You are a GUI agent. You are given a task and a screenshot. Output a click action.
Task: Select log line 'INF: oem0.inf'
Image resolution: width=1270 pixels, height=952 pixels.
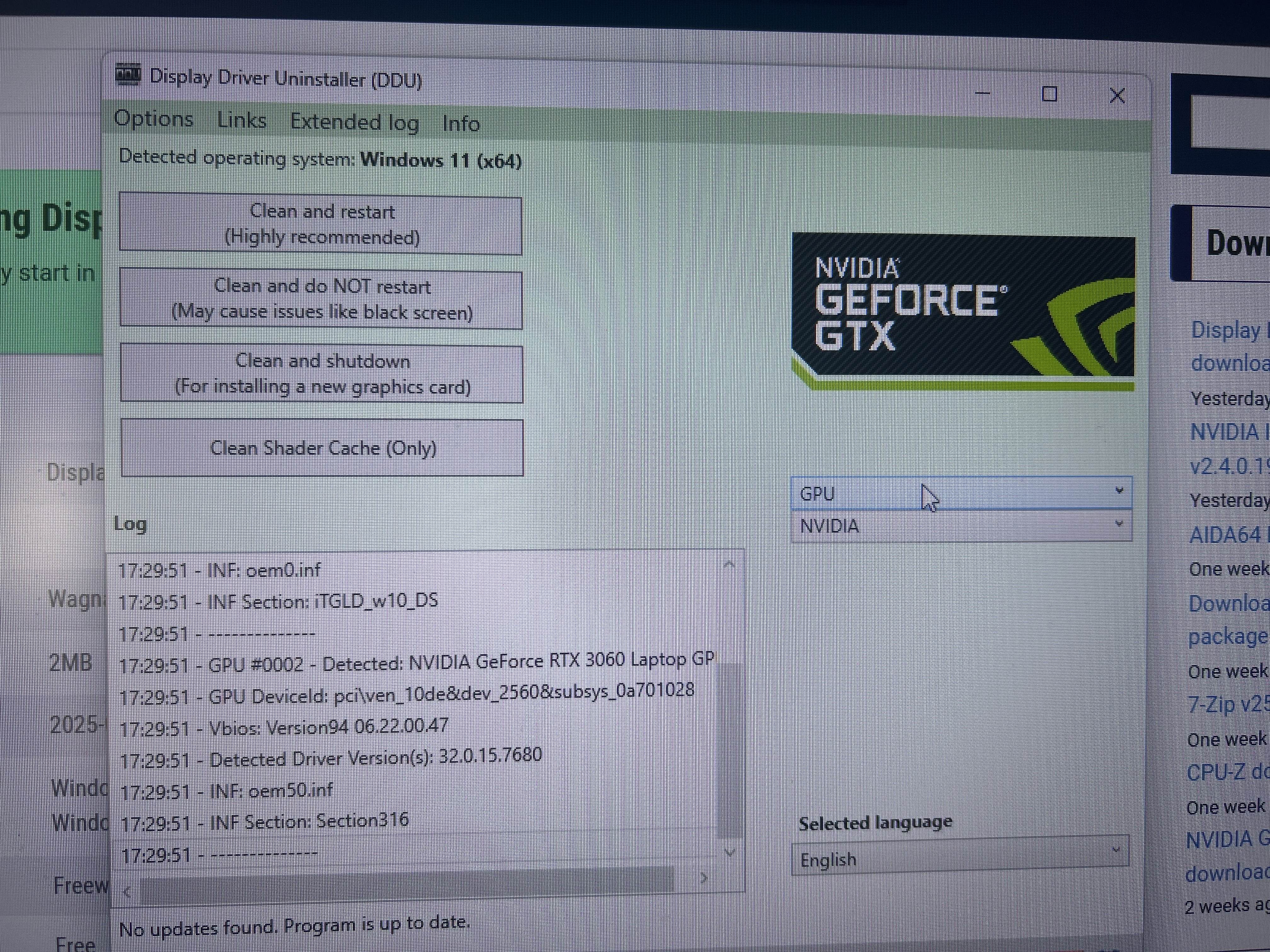coord(219,570)
